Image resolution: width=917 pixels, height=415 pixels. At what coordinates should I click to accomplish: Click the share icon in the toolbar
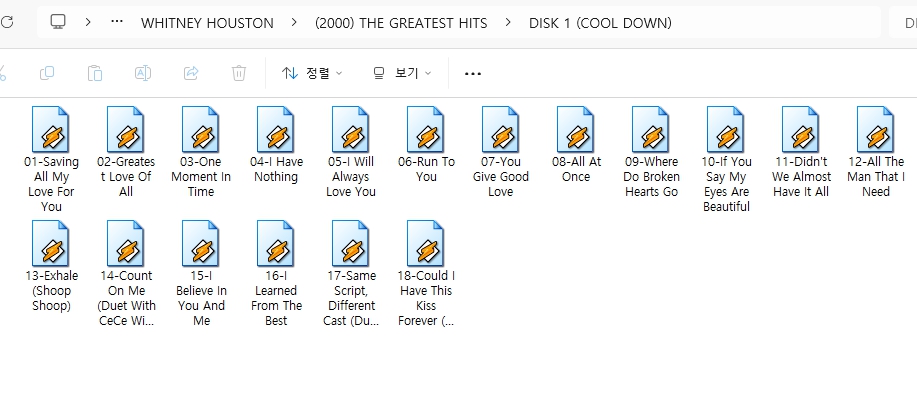(x=191, y=73)
